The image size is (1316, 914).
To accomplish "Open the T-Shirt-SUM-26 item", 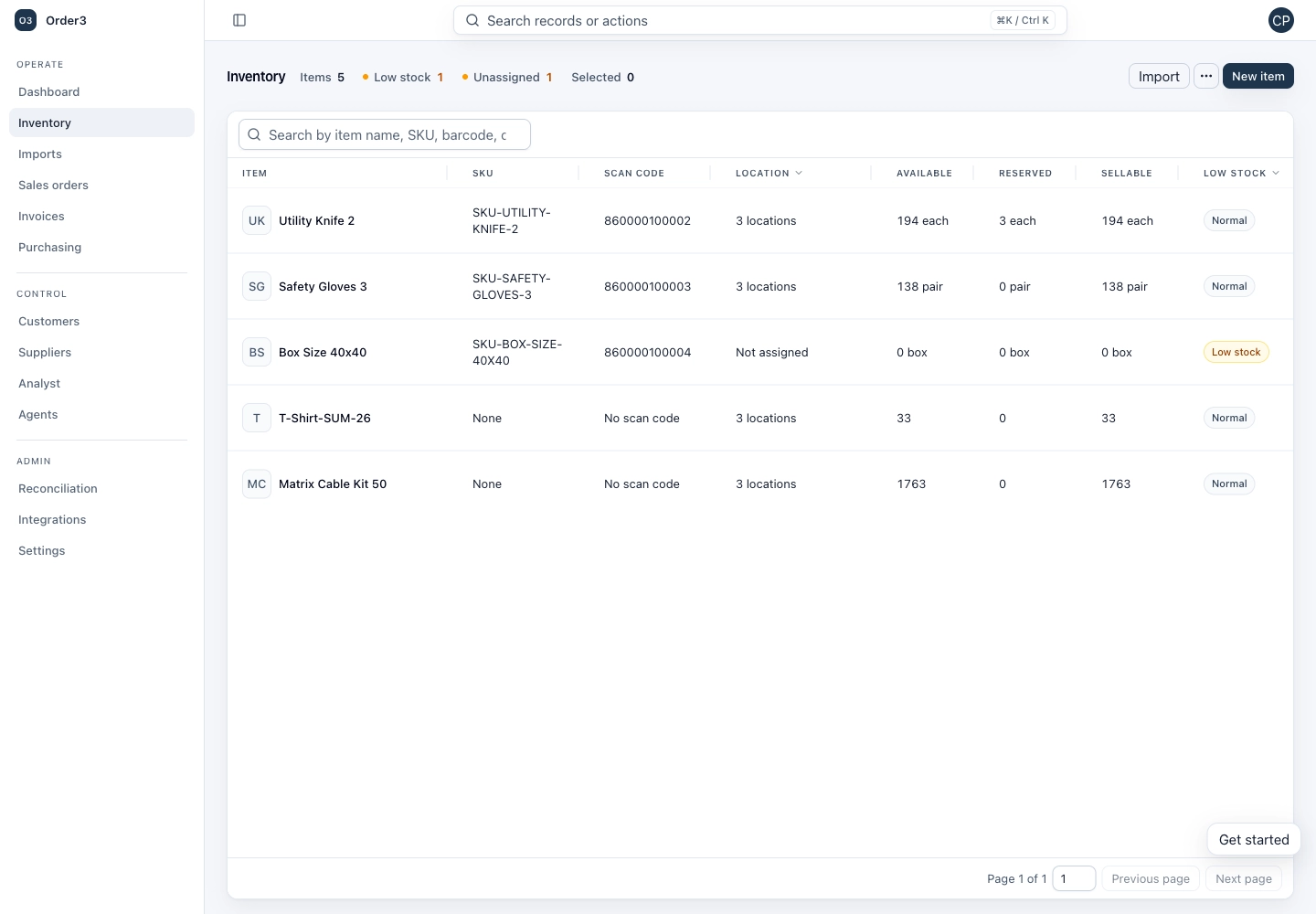I will coord(324,418).
